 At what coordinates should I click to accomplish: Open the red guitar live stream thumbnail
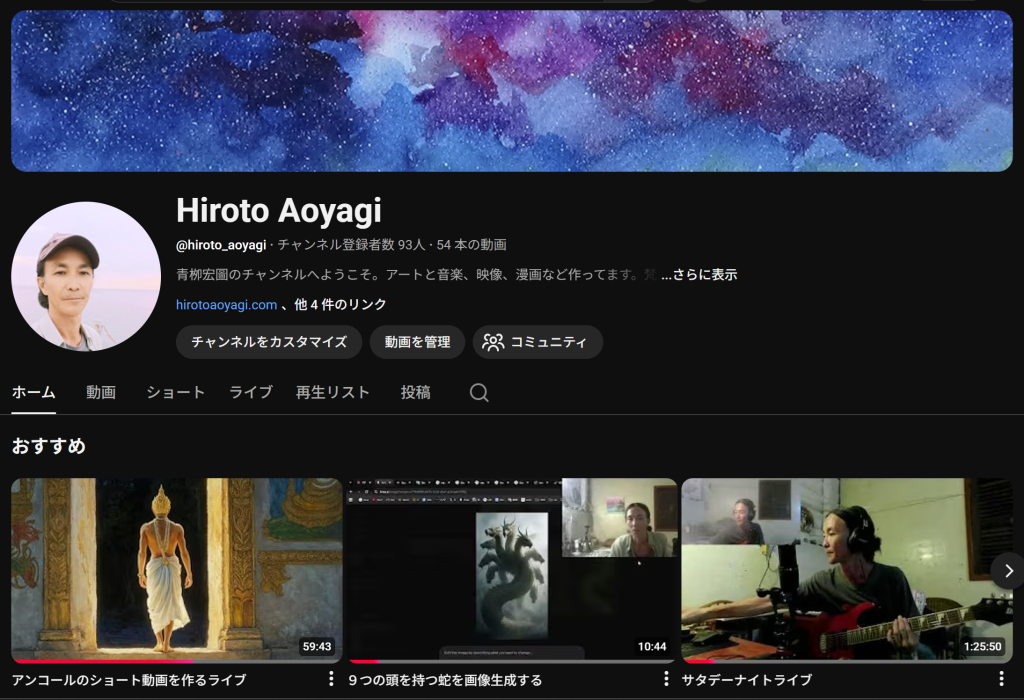(x=847, y=569)
